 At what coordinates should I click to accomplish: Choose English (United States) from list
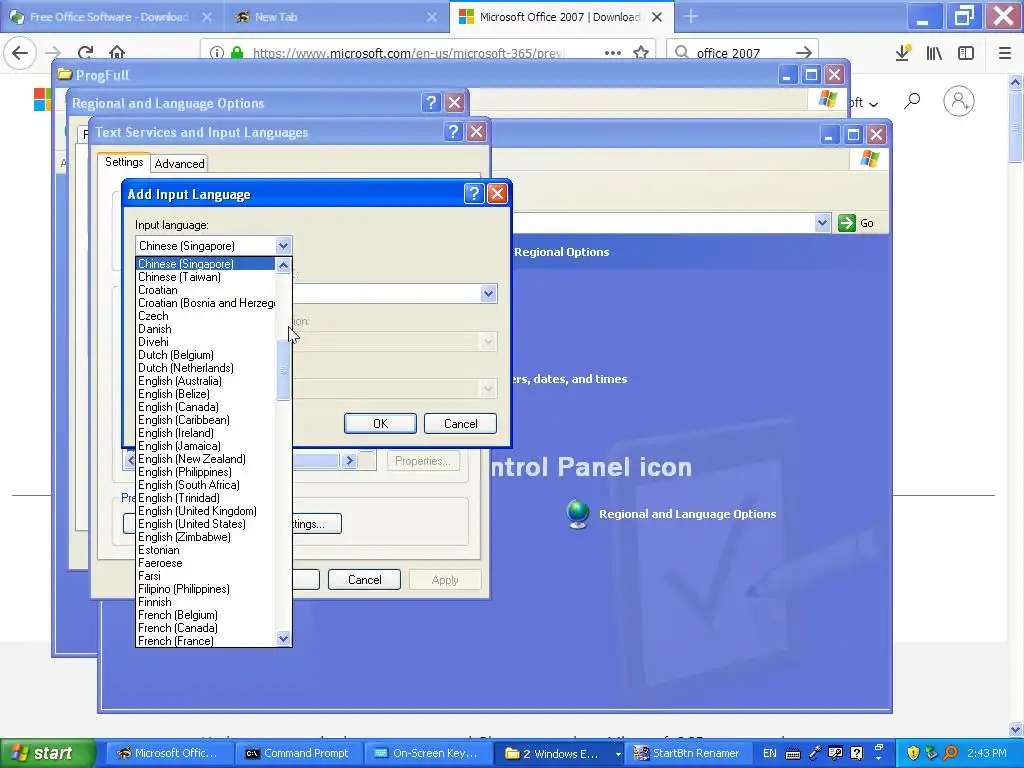coord(206,524)
